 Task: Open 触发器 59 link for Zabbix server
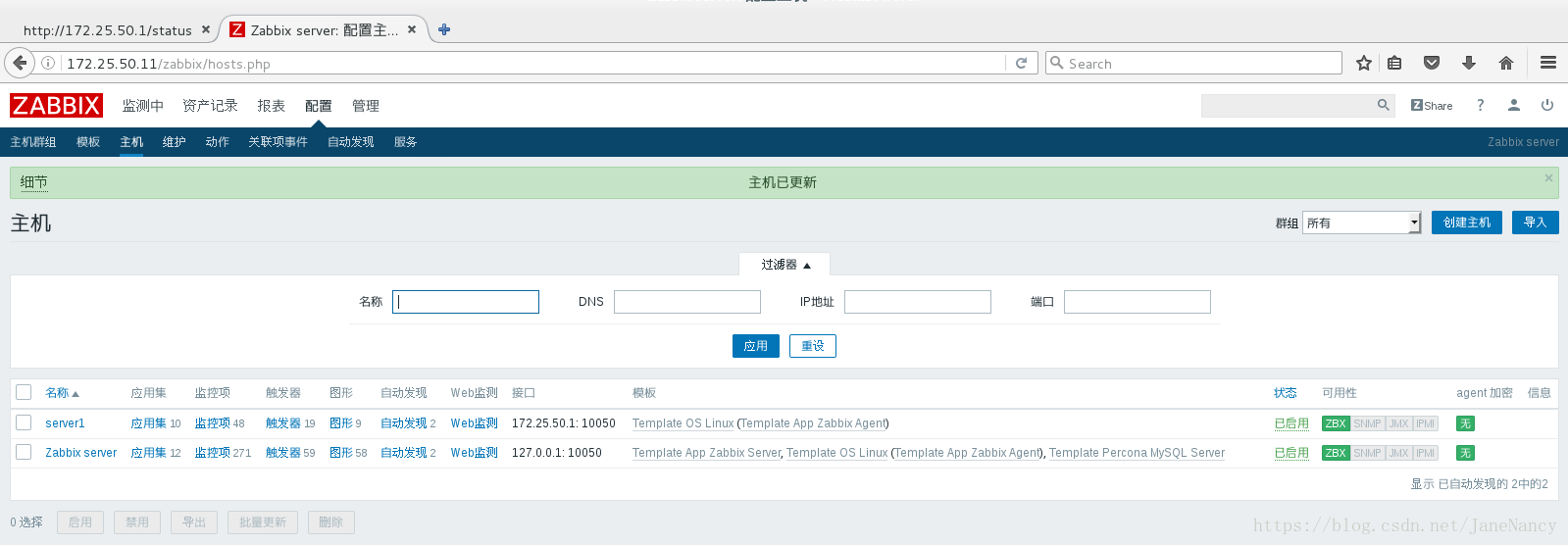pos(283,453)
